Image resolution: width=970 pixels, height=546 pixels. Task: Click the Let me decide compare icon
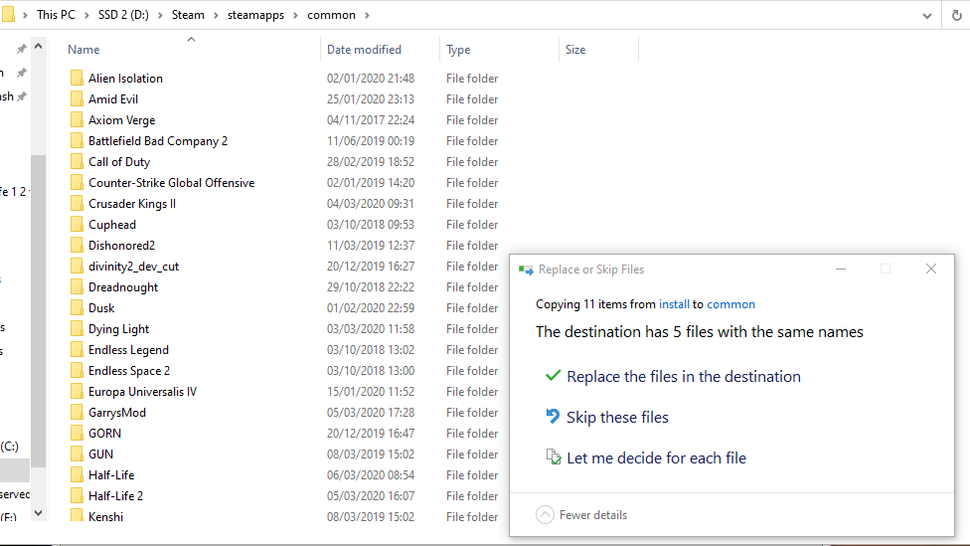553,458
